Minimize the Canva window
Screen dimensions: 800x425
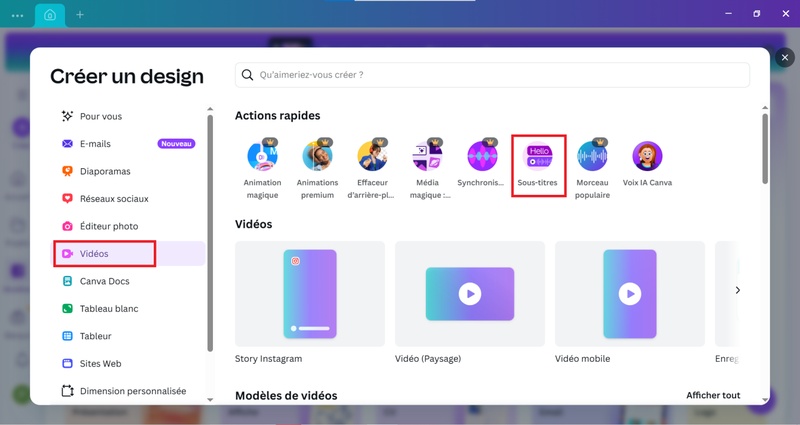pos(729,14)
